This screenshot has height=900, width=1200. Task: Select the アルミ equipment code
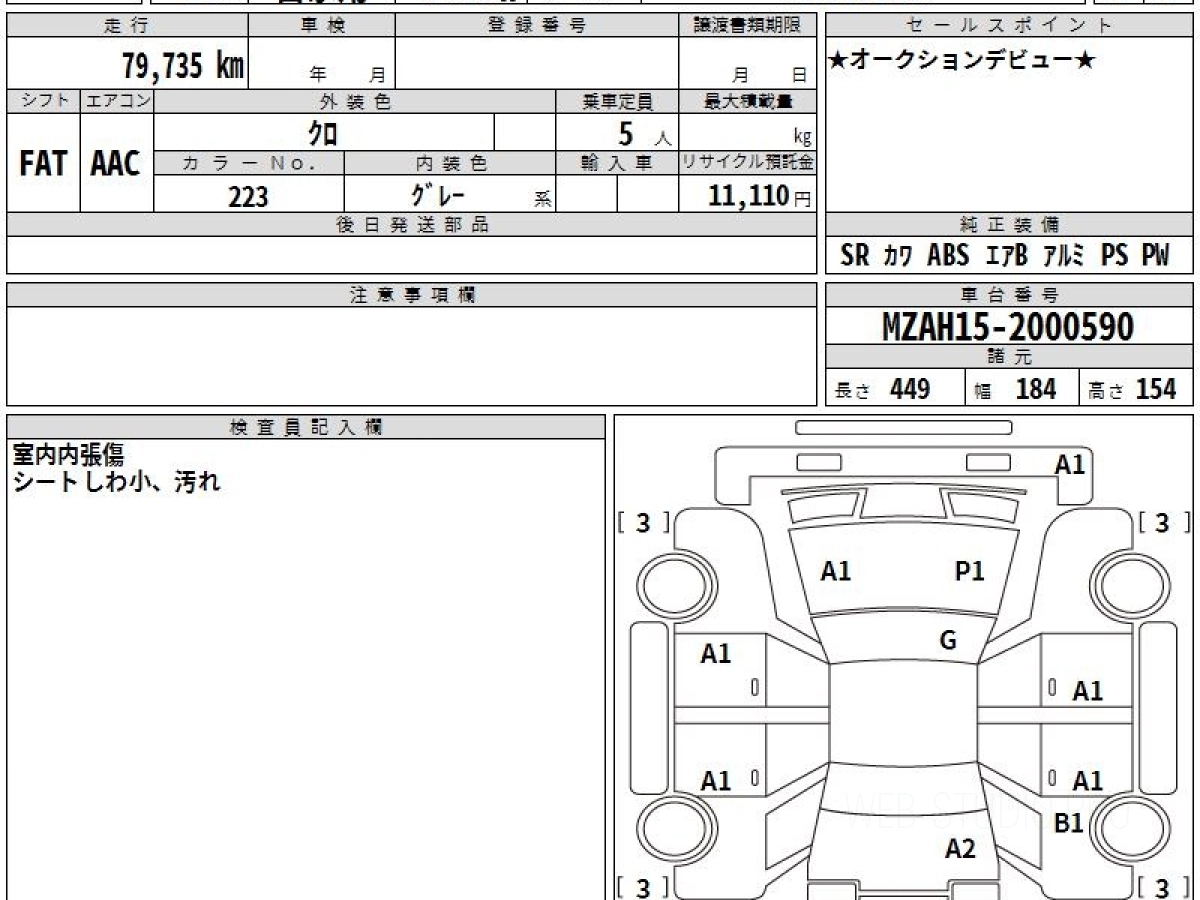coord(1064,256)
